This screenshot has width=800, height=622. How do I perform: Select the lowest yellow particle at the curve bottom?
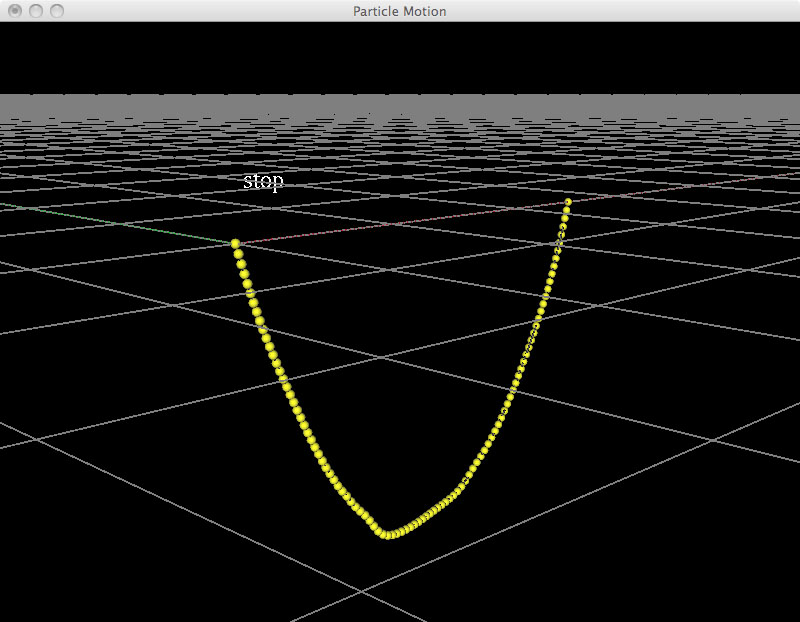pyautogui.click(x=387, y=534)
